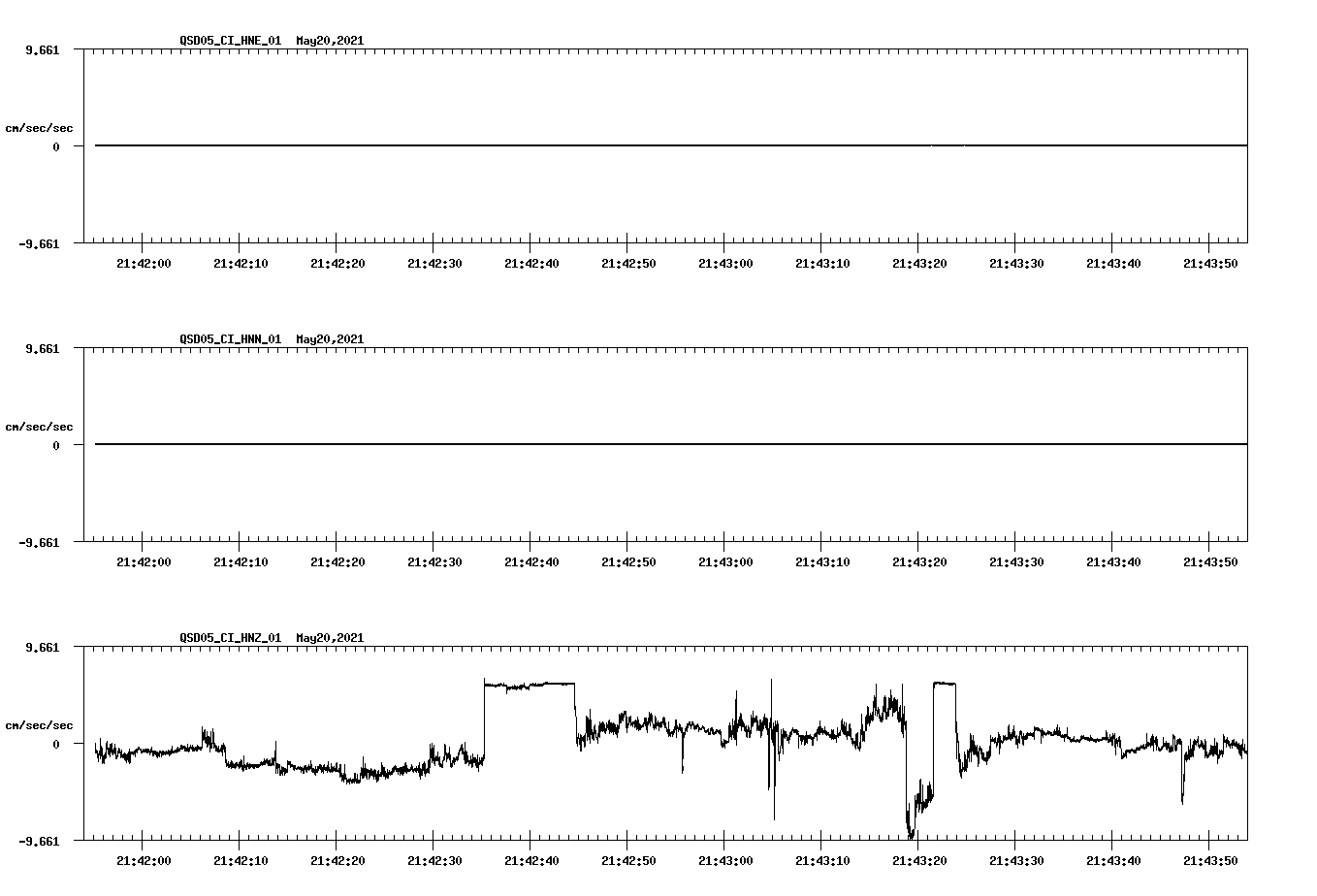1317x896 pixels.
Task: Click the 21:42:00 time label under HNZ chart
Action: pos(144,860)
